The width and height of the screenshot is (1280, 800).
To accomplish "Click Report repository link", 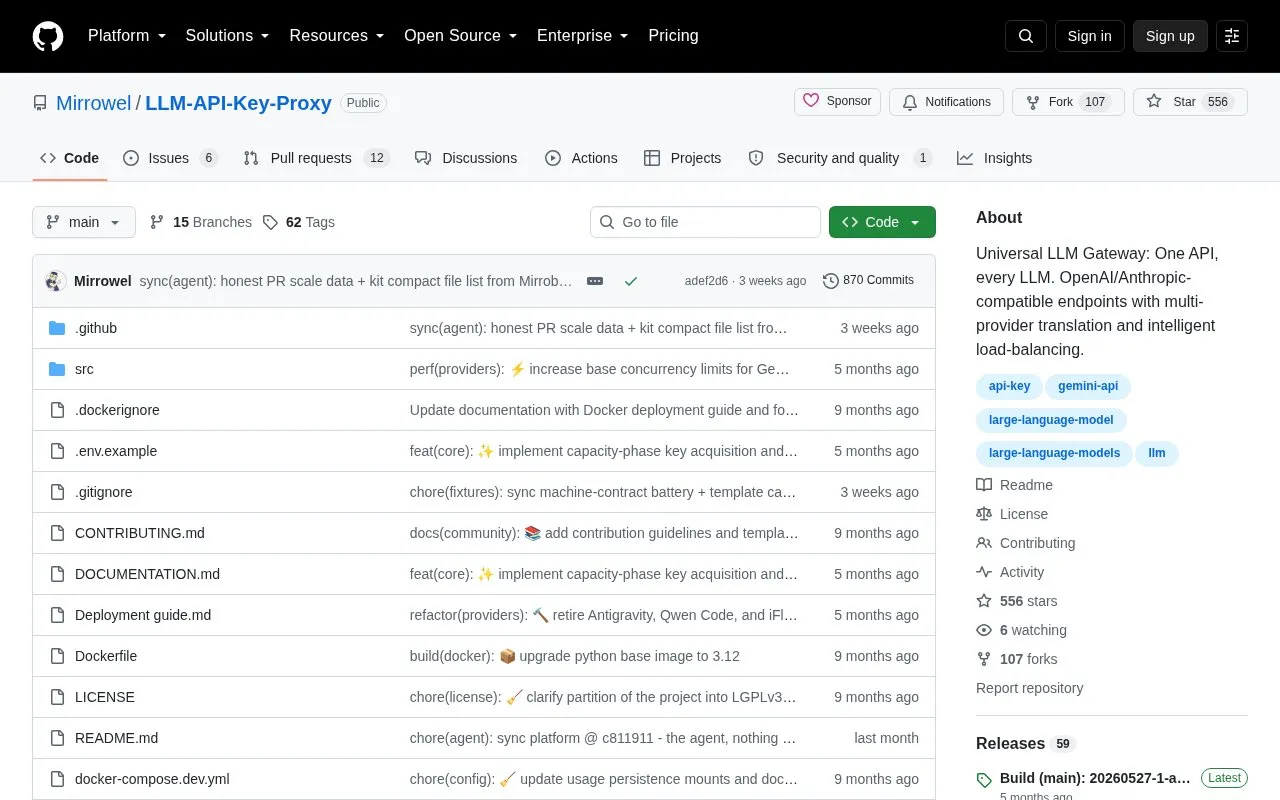I will [x=1029, y=688].
